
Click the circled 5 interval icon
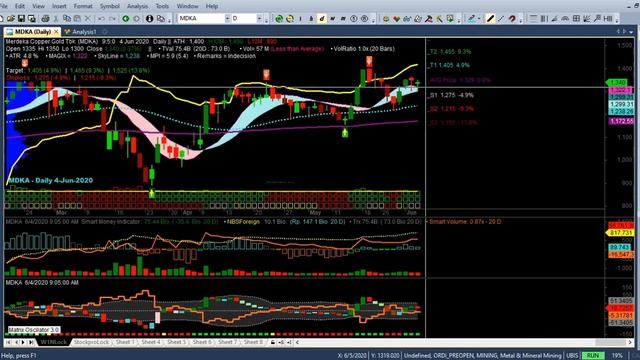[353, 18]
